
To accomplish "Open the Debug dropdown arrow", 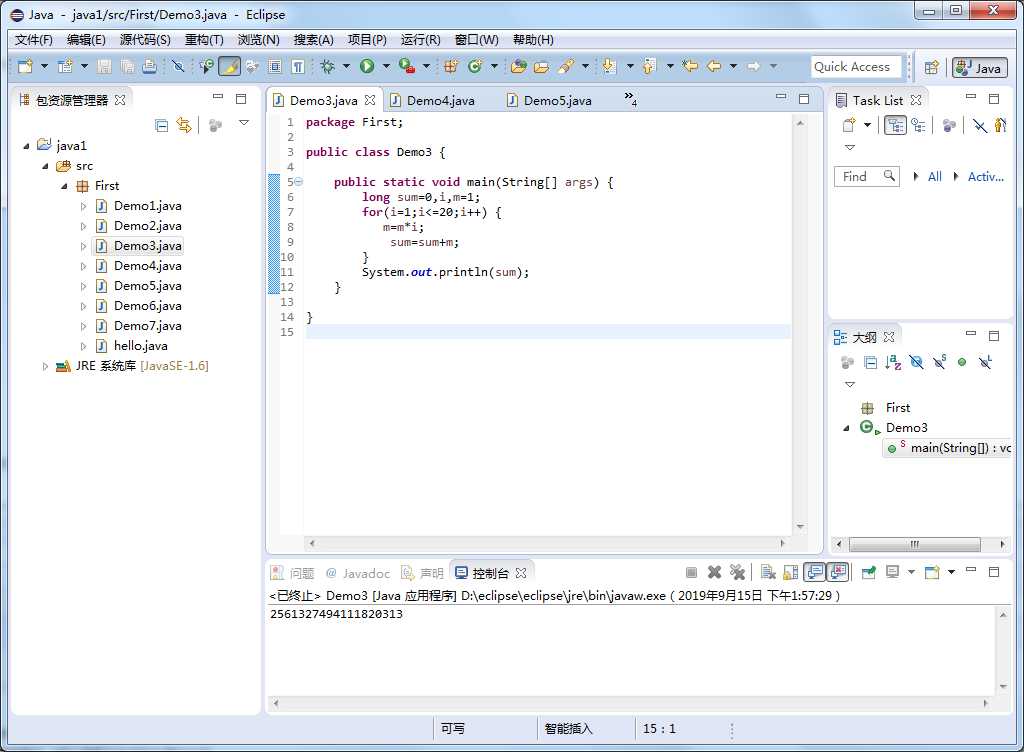I will [x=346, y=66].
